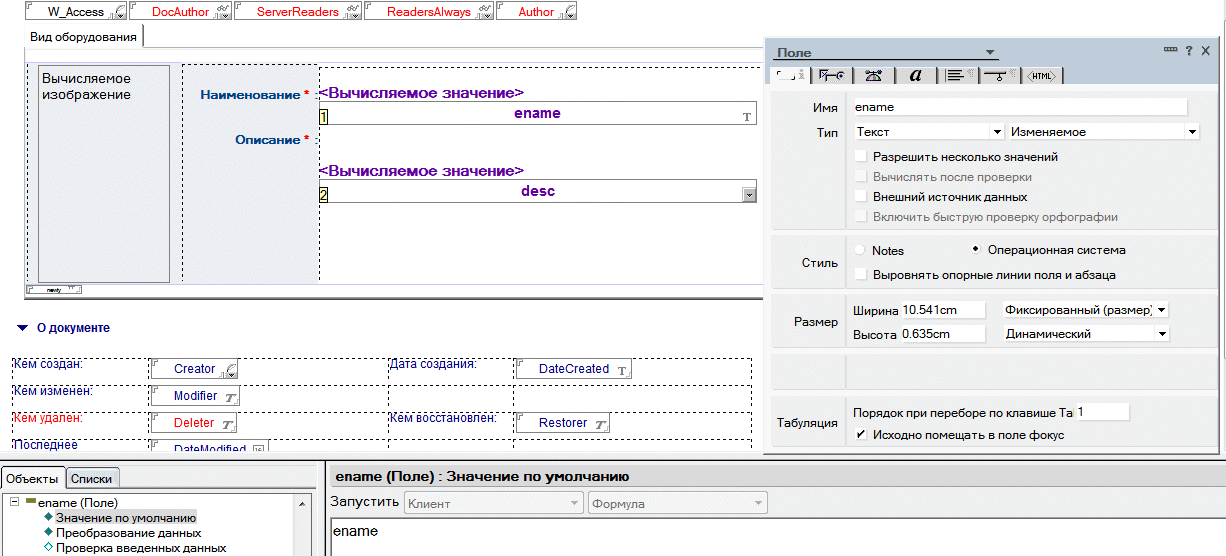Click the 'Имя' input field with ename
This screenshot has width=1226, height=556.
pos(1018,107)
